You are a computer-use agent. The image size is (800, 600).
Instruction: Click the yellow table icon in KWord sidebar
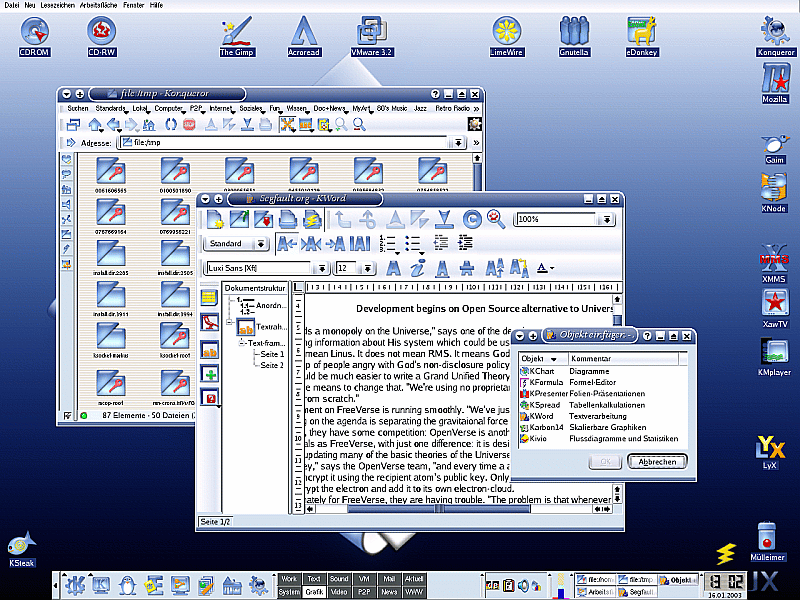[x=210, y=297]
